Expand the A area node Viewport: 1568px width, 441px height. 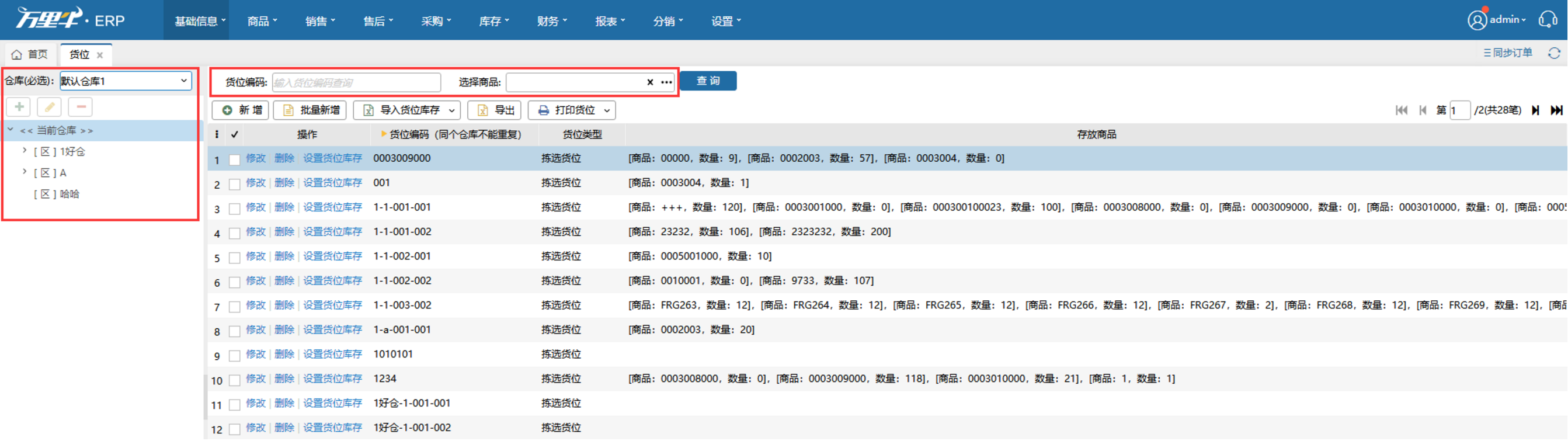tap(25, 172)
